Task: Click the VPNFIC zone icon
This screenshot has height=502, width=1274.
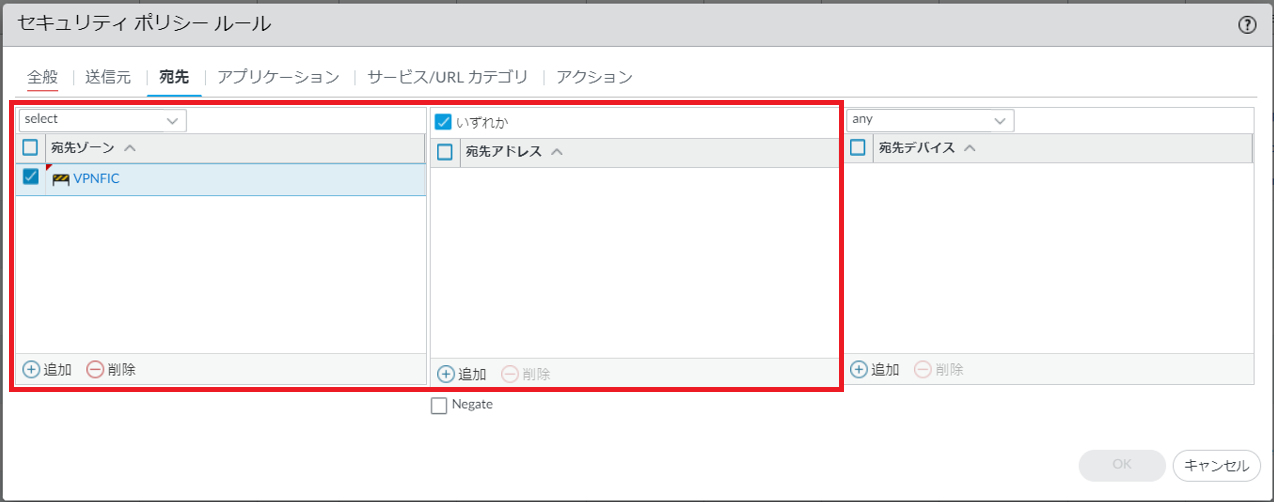Action: [61, 179]
